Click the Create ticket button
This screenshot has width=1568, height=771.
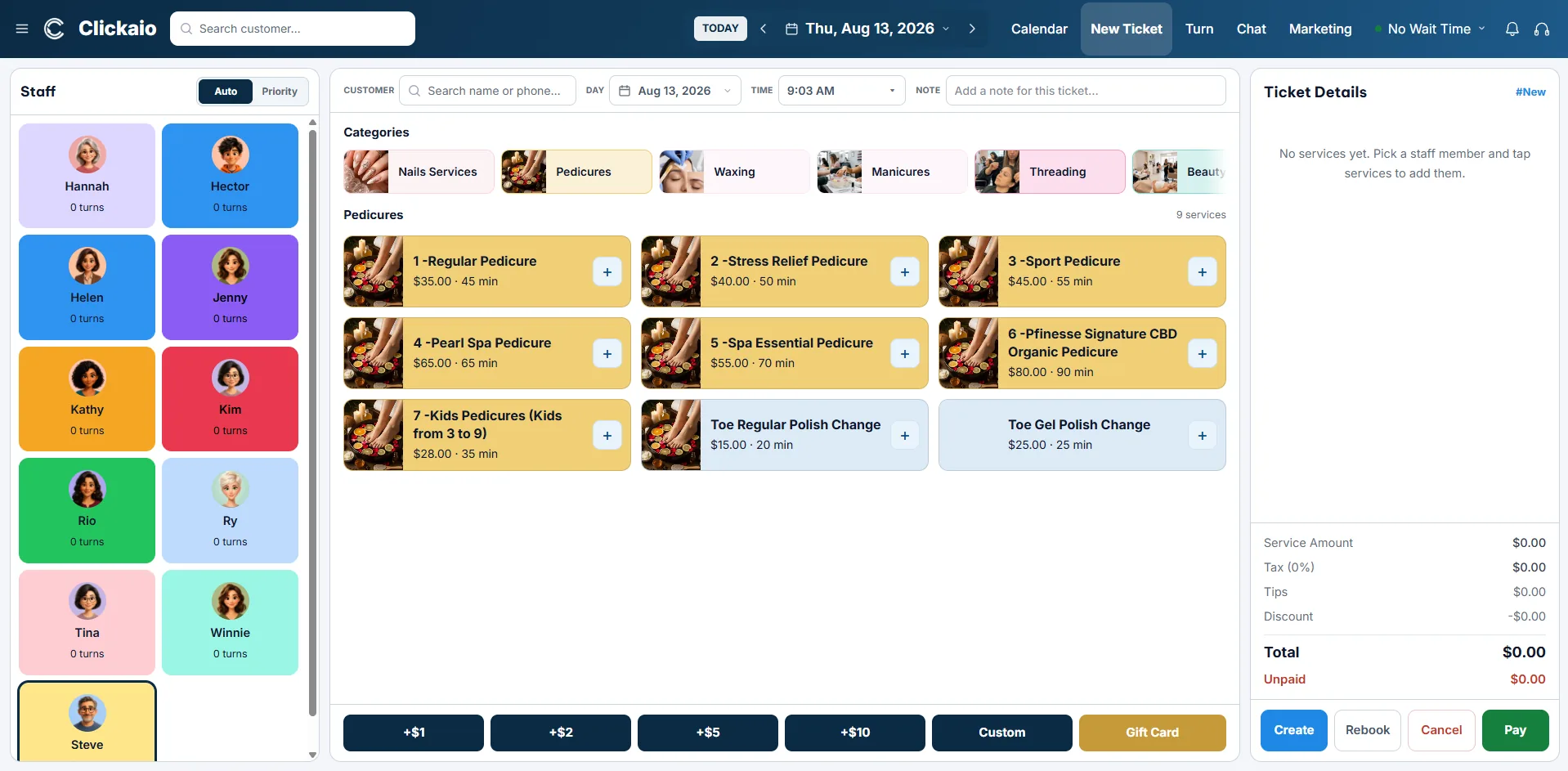point(1294,730)
